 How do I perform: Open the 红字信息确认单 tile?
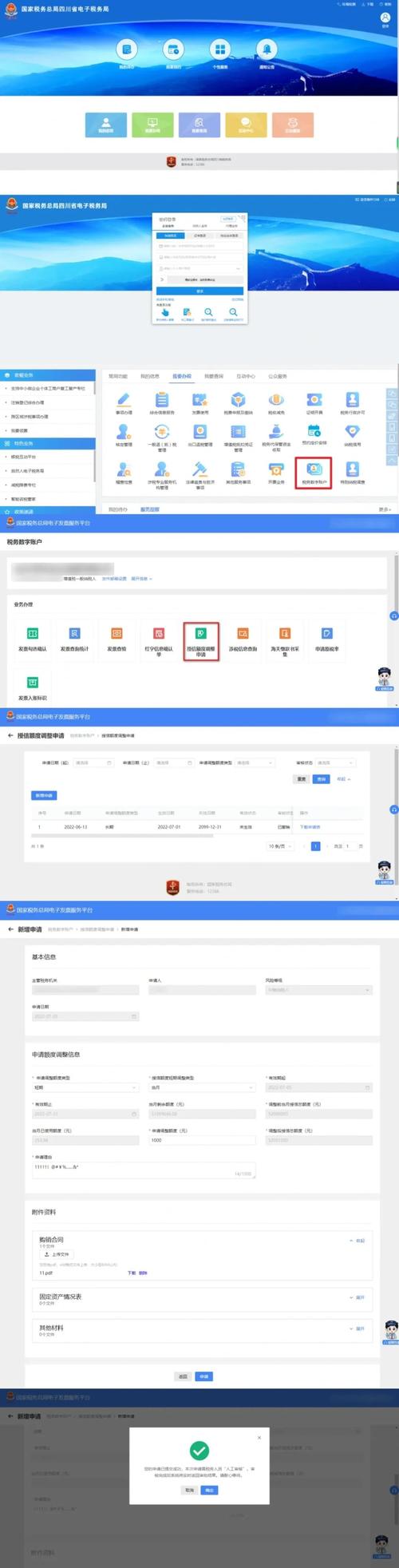(x=159, y=641)
